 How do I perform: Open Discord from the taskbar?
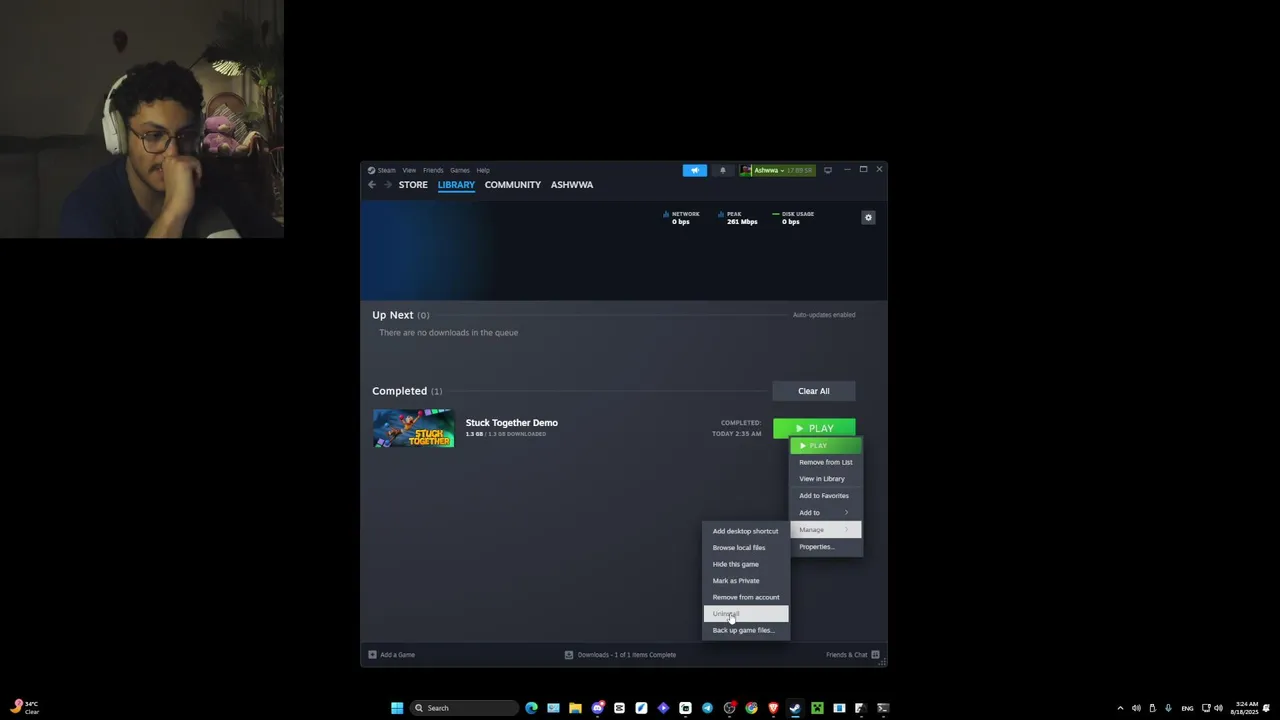pos(597,708)
